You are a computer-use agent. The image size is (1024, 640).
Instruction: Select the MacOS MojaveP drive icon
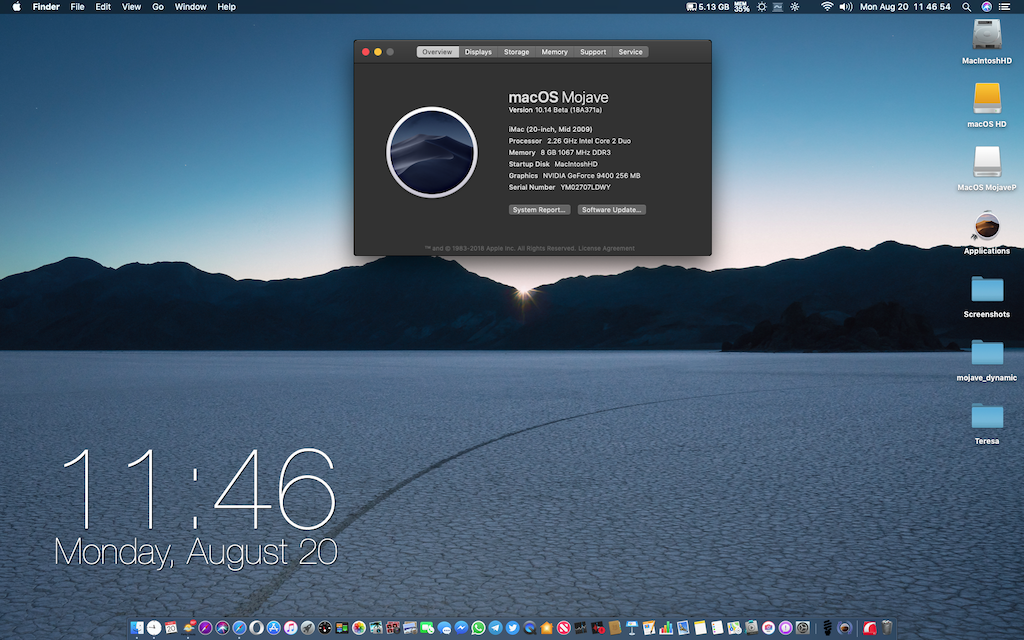point(987,161)
